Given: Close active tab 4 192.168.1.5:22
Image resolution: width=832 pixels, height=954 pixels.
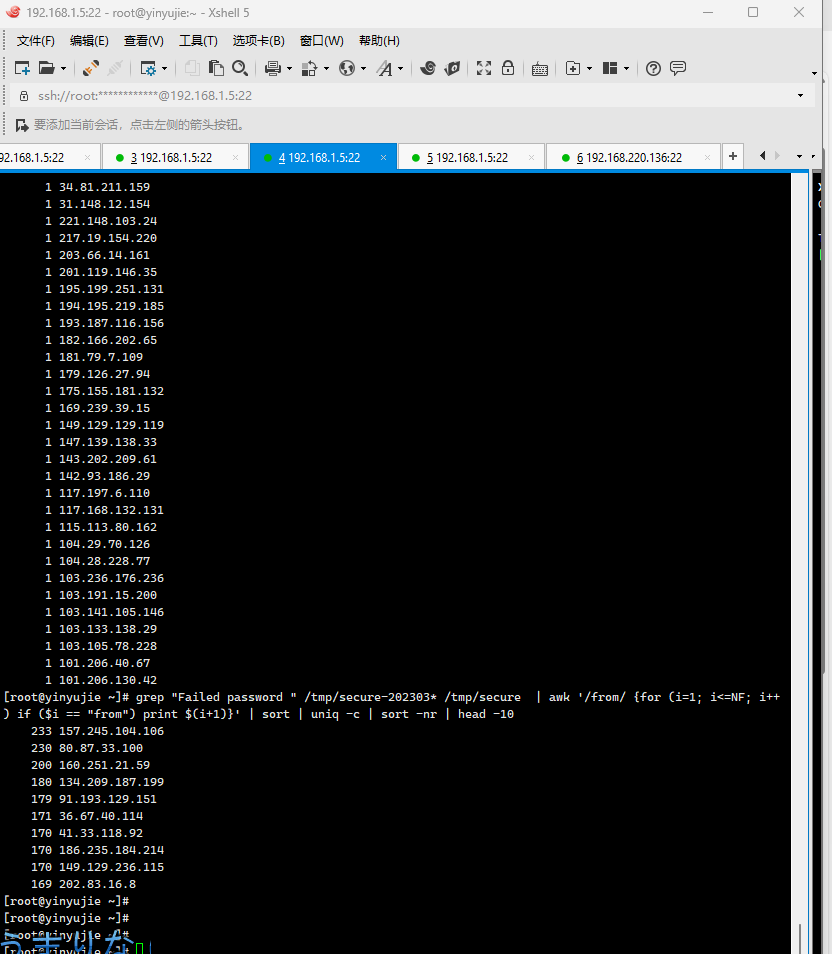Looking at the screenshot, I should (x=383, y=158).
